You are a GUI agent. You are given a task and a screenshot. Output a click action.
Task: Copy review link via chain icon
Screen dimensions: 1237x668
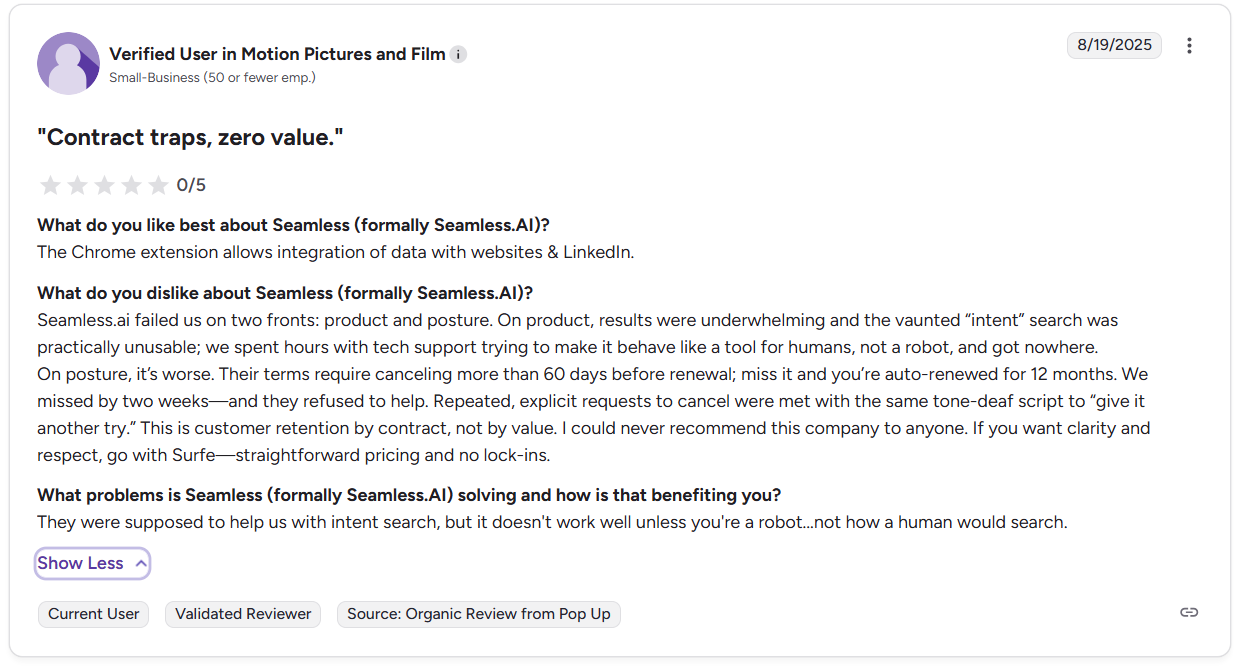1189,612
